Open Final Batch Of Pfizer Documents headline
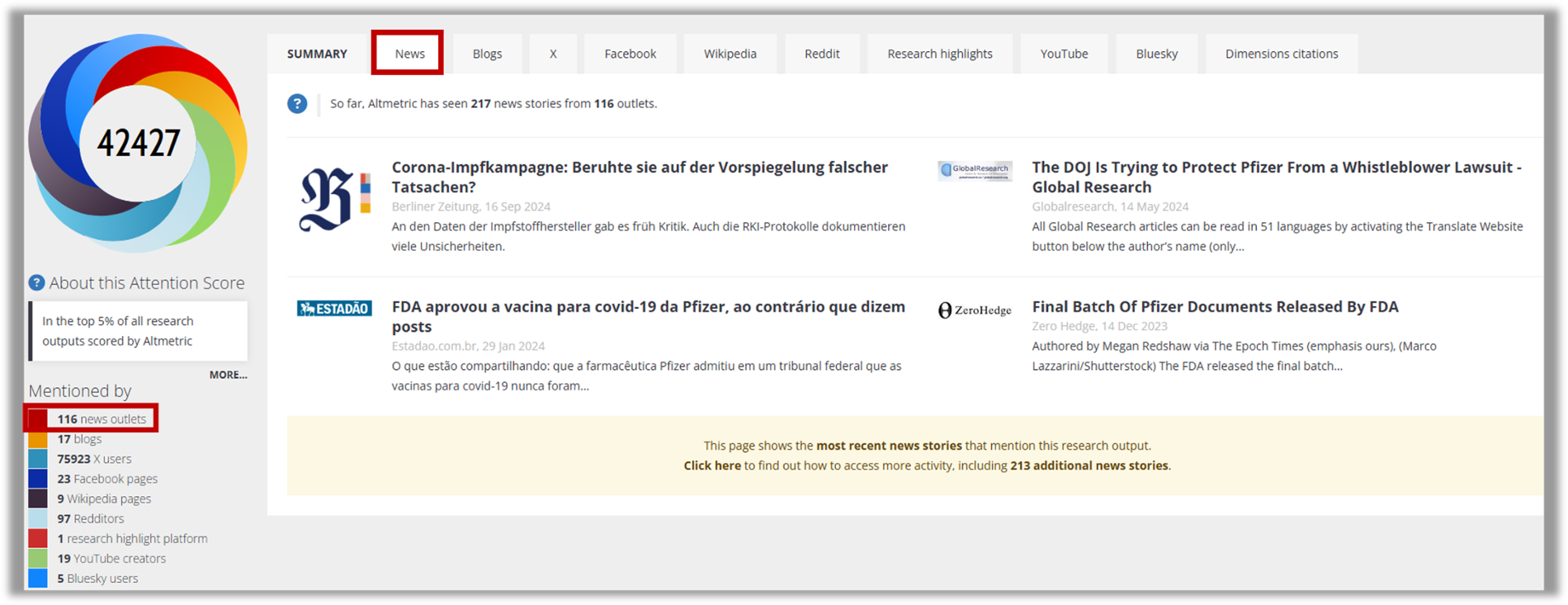The height and width of the screenshot is (605, 1568). point(1215,306)
